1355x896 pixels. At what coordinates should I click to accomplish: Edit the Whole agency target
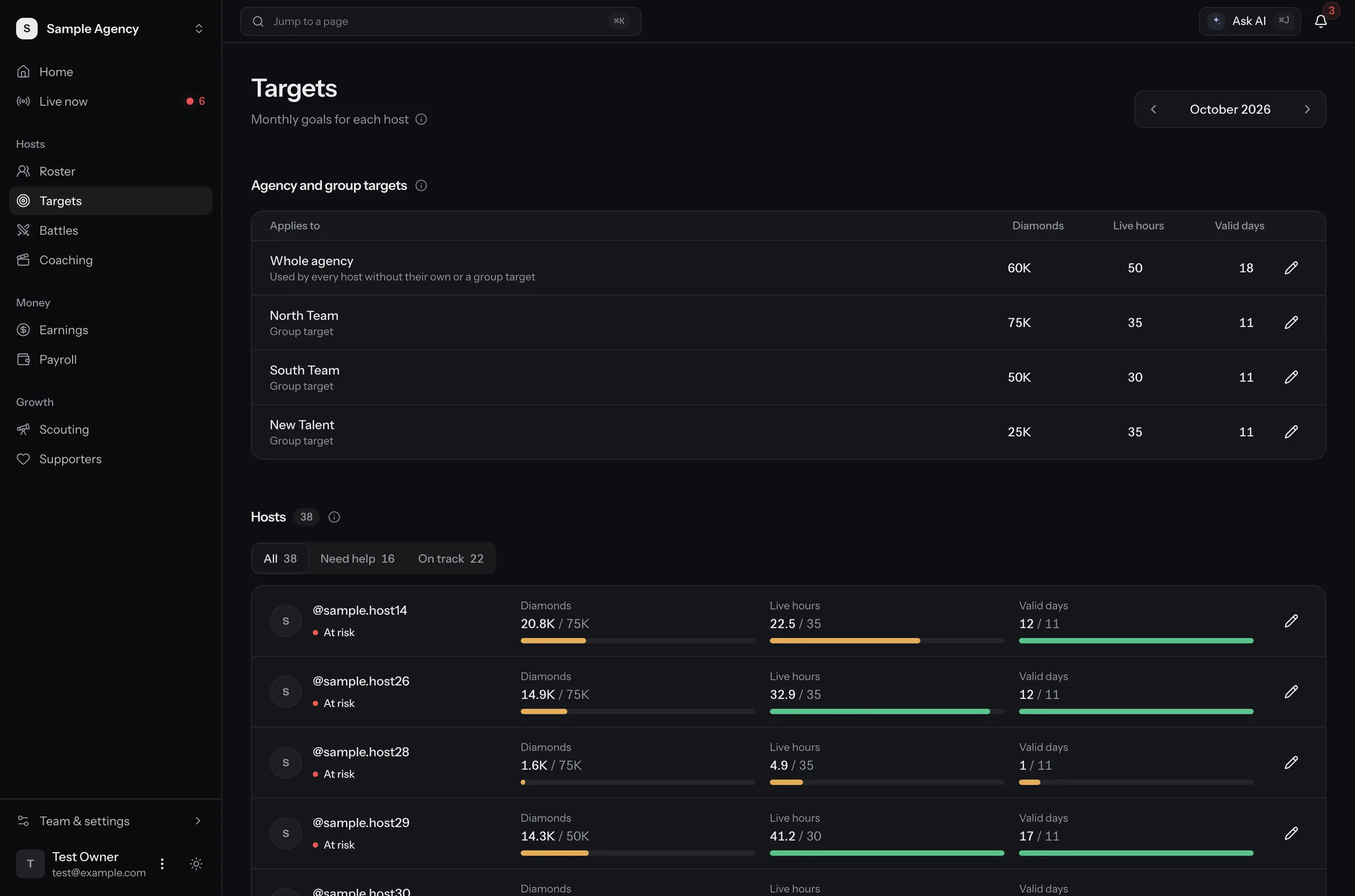point(1291,268)
